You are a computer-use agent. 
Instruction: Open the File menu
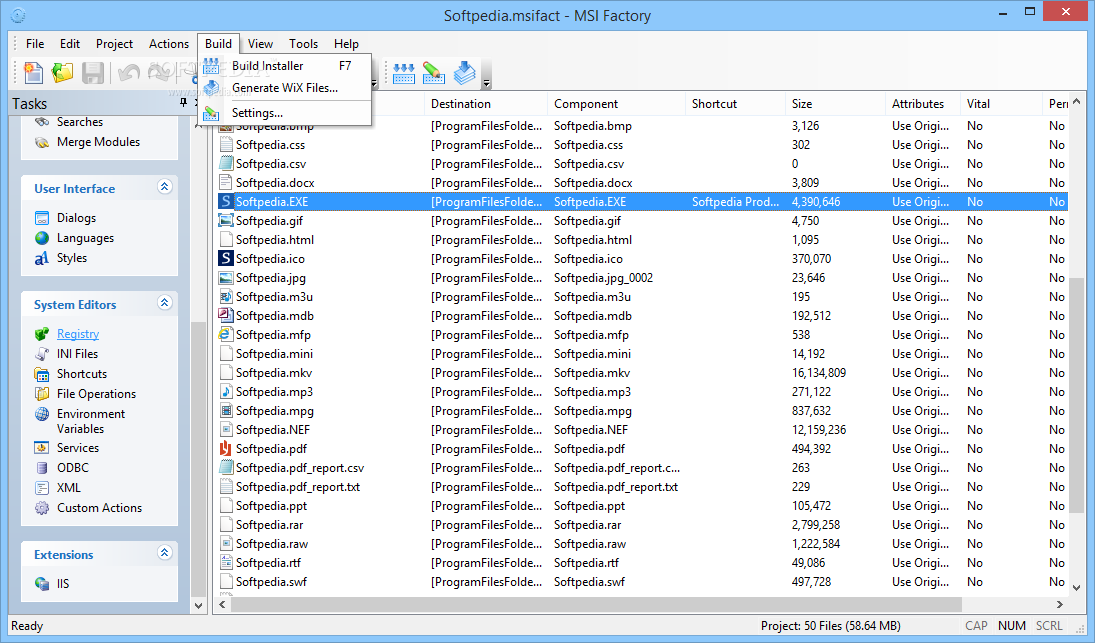click(35, 43)
